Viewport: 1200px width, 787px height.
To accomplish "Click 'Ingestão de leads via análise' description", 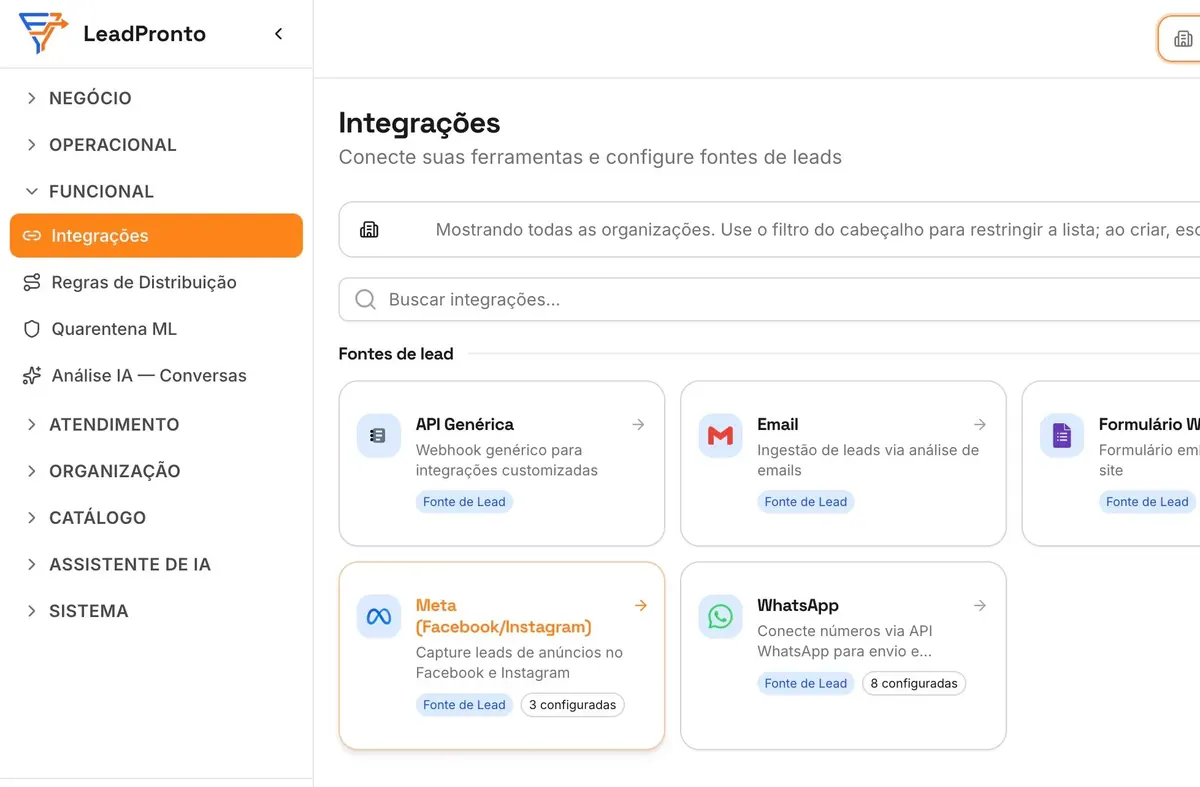I will 868,460.
